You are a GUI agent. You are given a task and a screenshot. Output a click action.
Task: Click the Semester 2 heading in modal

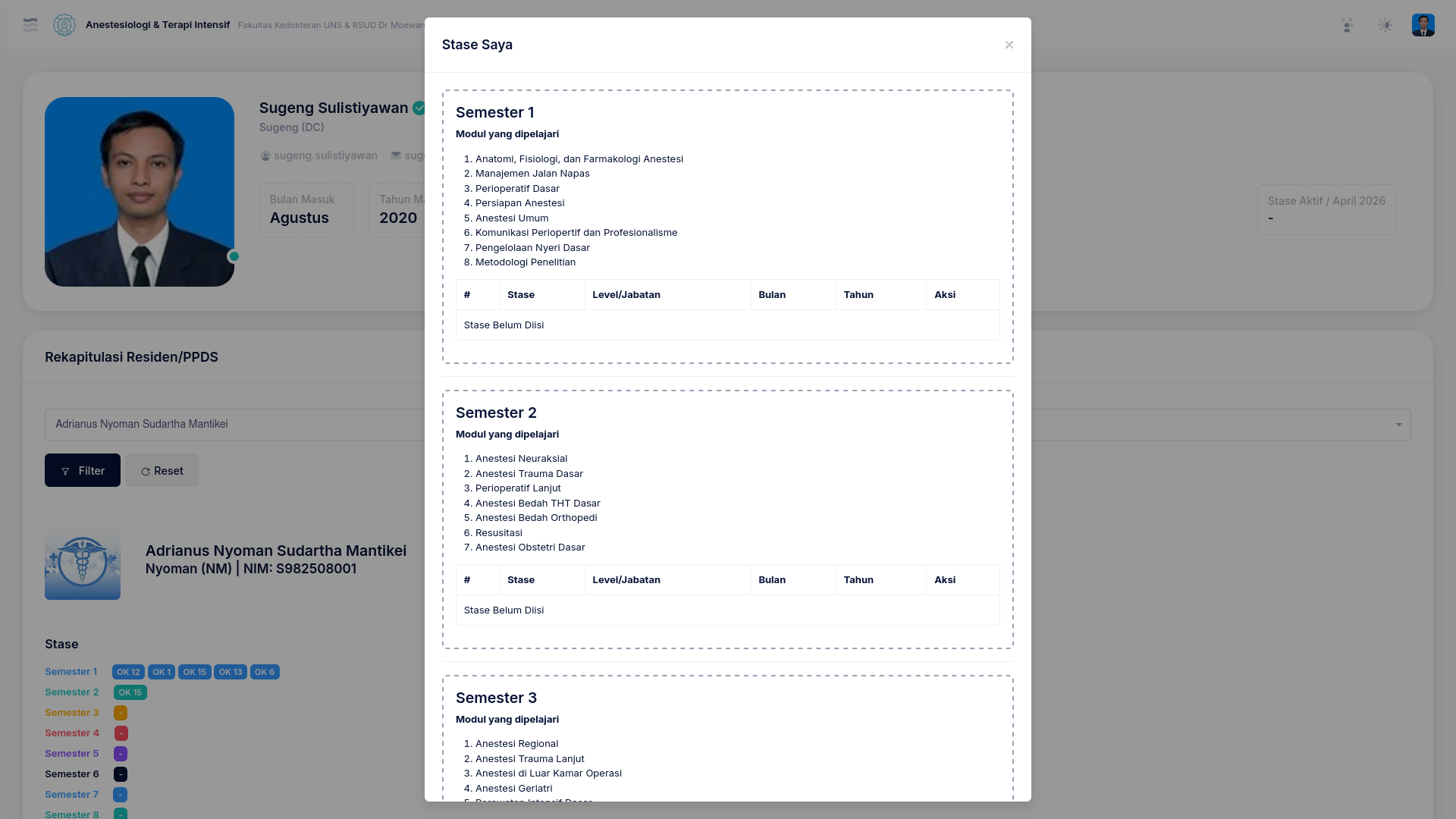click(496, 413)
